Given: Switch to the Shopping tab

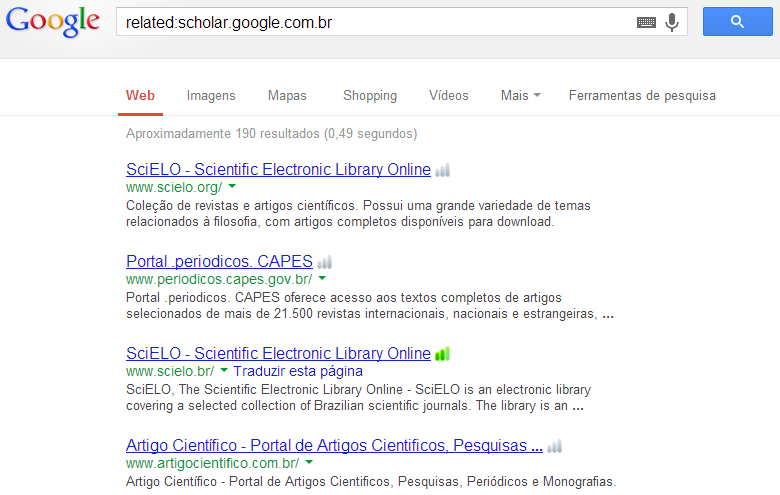Looking at the screenshot, I should pyautogui.click(x=370, y=96).
